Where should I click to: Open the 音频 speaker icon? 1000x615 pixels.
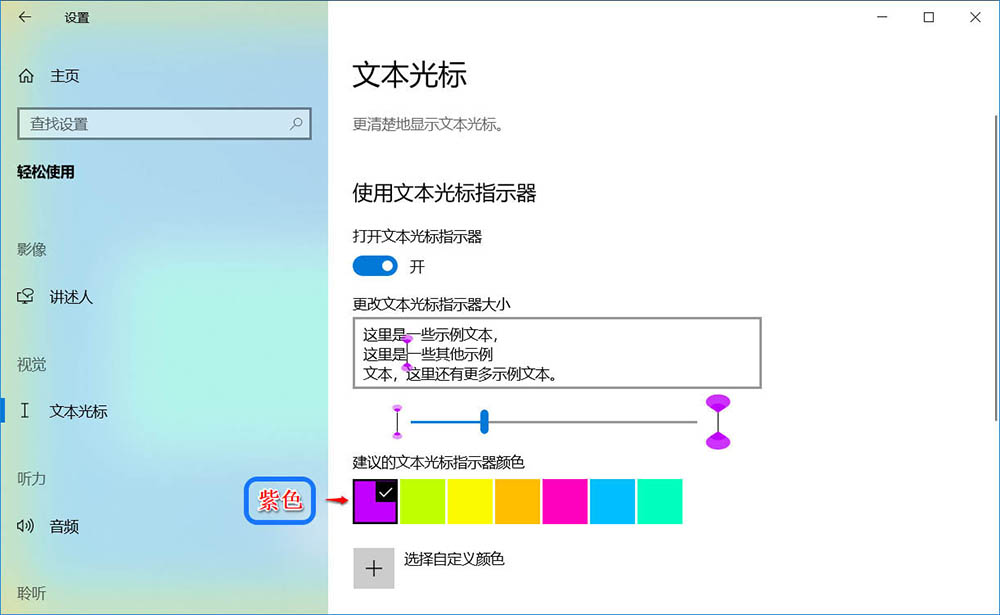(26, 526)
